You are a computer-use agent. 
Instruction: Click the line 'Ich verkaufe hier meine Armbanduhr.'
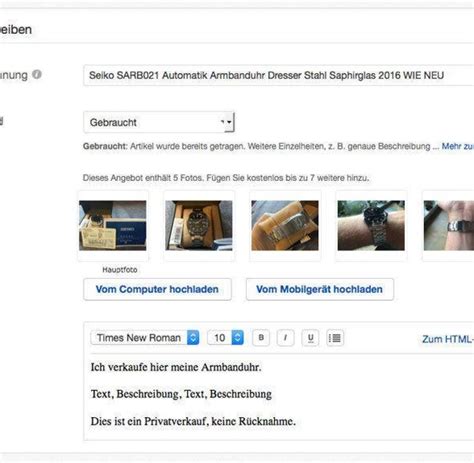[x=176, y=367]
